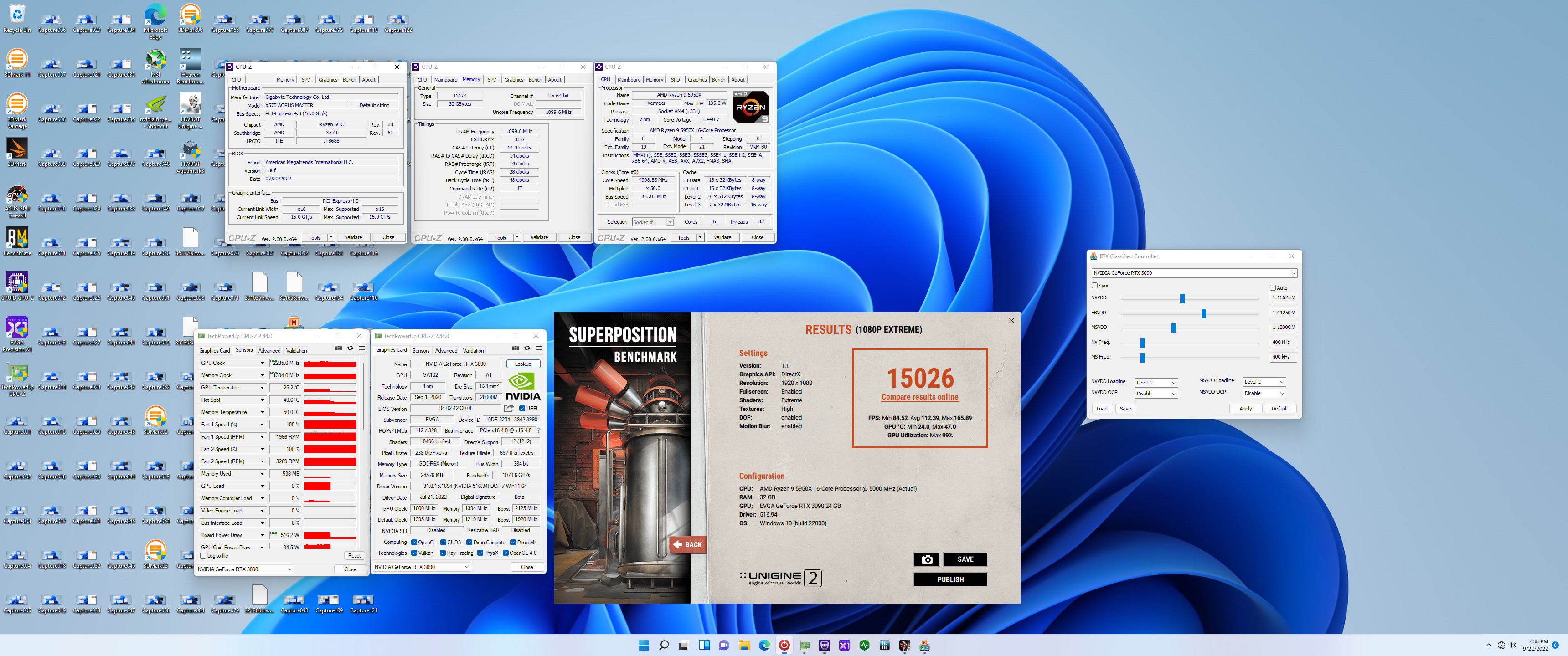1568x656 pixels.
Task: Open the NVVDD Loadline Level 2 dropdown
Action: [1156, 382]
